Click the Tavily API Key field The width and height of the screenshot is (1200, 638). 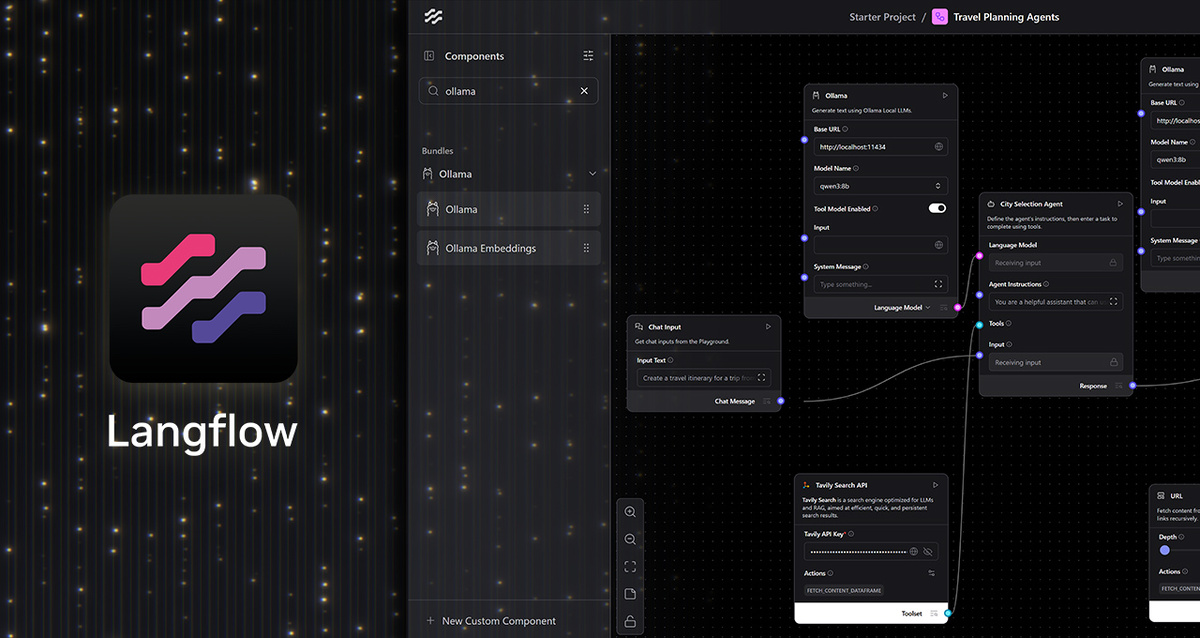click(870, 551)
